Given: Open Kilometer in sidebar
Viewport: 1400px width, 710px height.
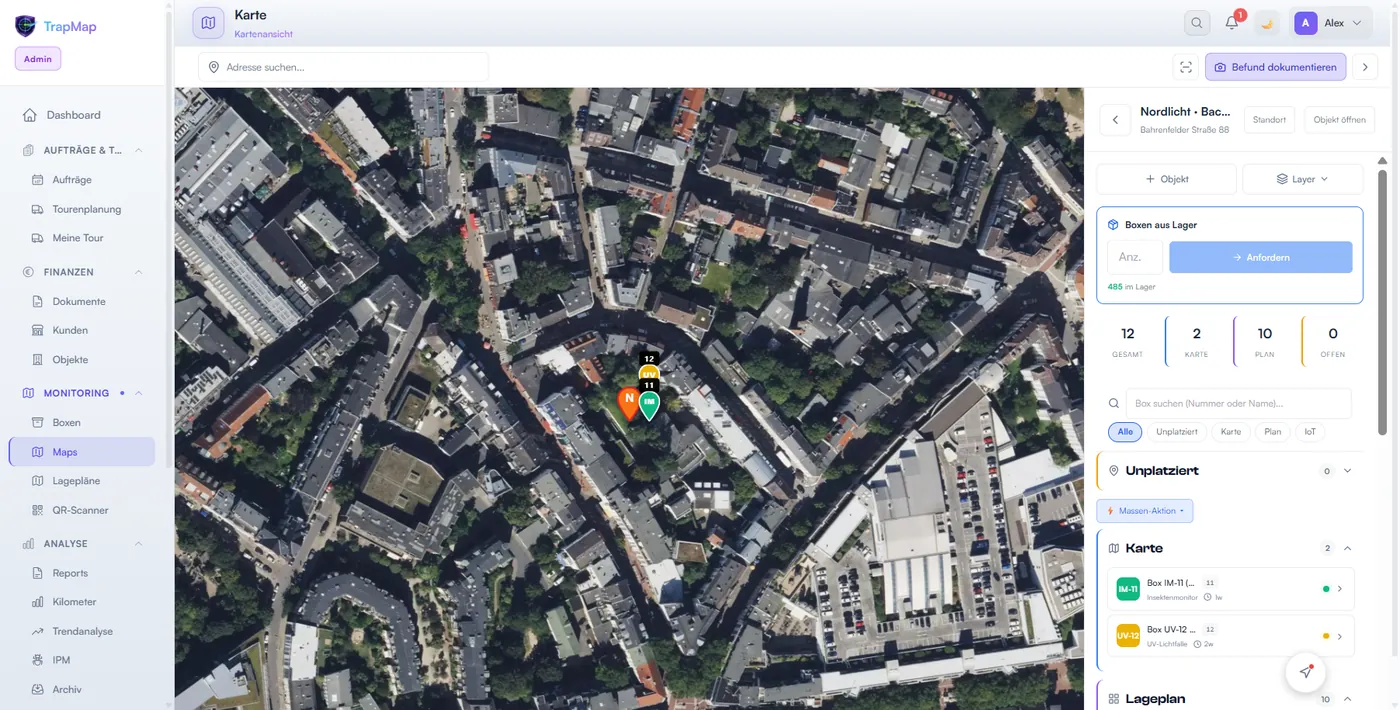Looking at the screenshot, I should pyautogui.click(x=74, y=602).
